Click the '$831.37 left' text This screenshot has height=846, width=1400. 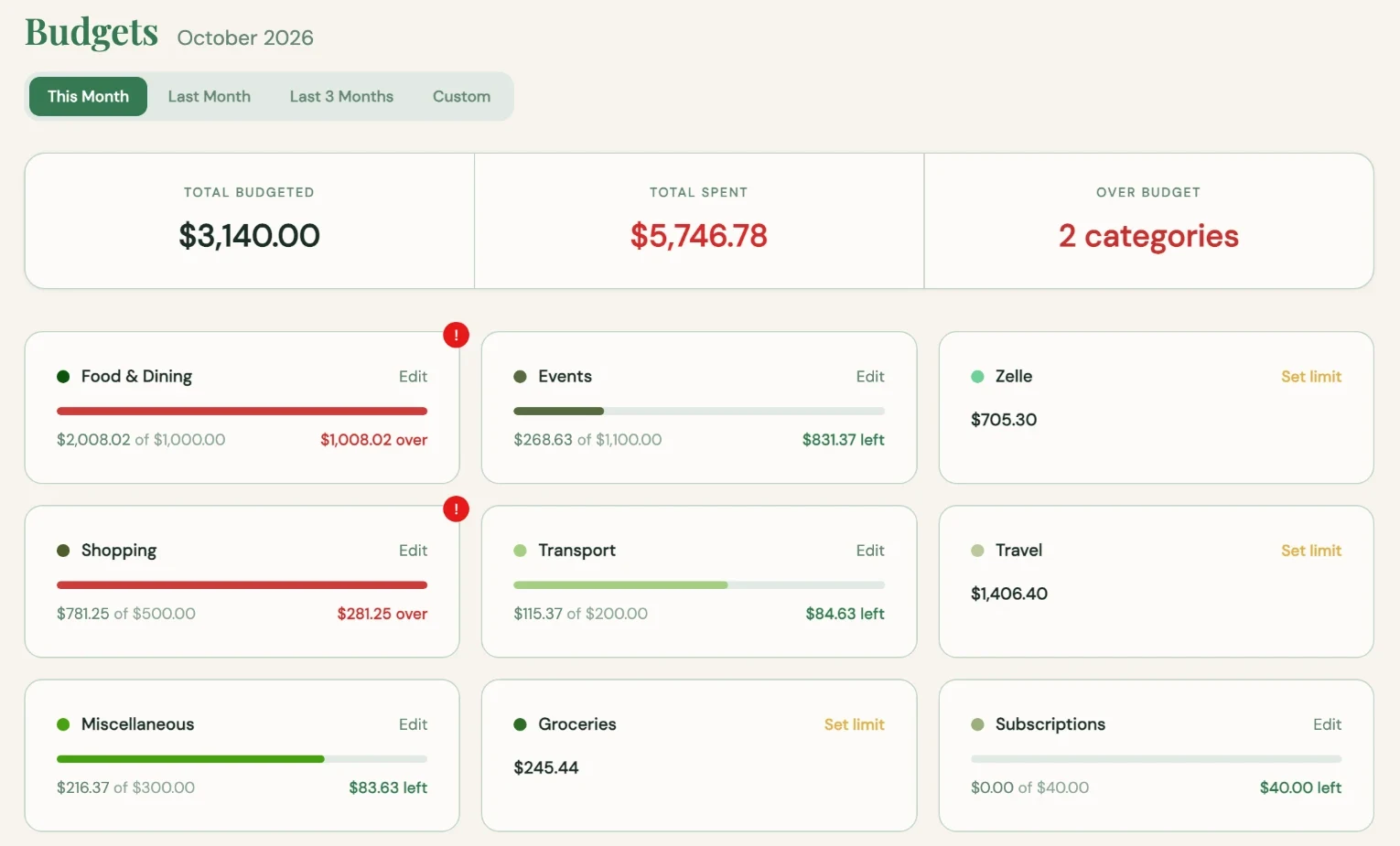843,440
